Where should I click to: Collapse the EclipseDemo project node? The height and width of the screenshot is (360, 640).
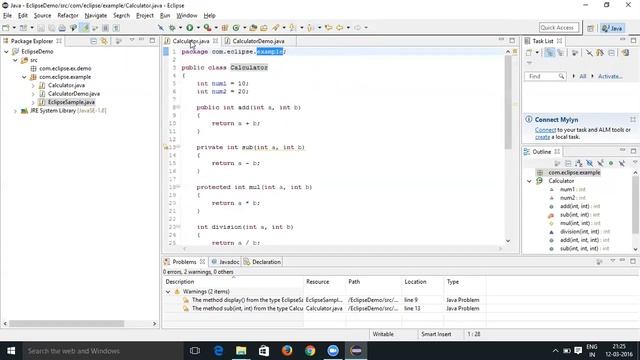(7, 51)
